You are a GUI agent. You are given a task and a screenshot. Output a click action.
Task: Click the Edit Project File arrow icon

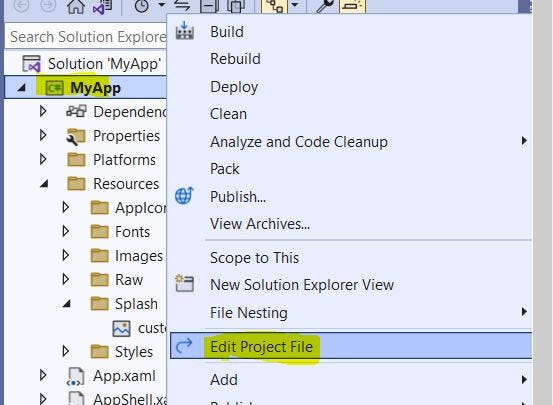point(184,345)
